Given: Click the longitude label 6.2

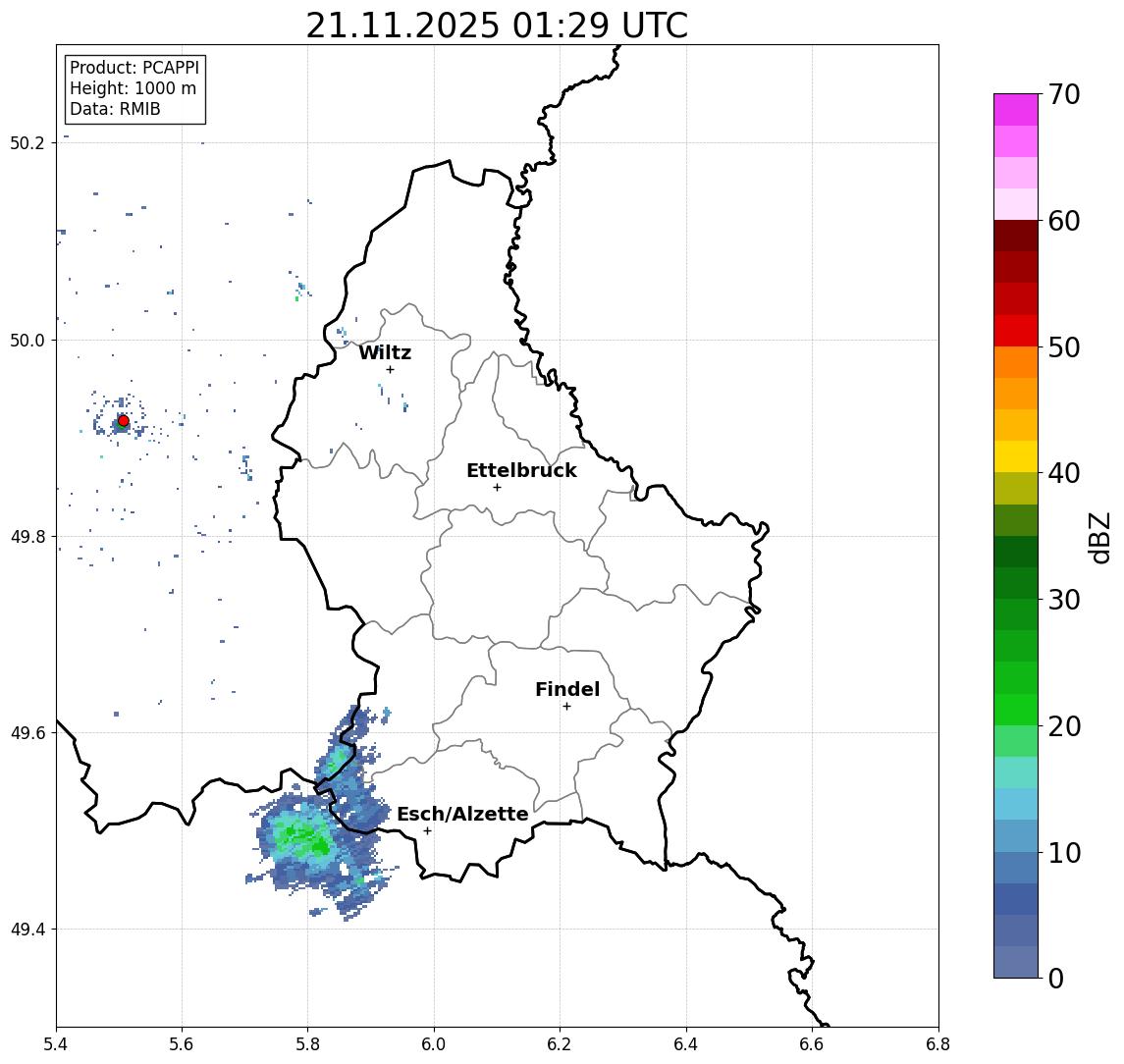Looking at the screenshot, I should [560, 1044].
